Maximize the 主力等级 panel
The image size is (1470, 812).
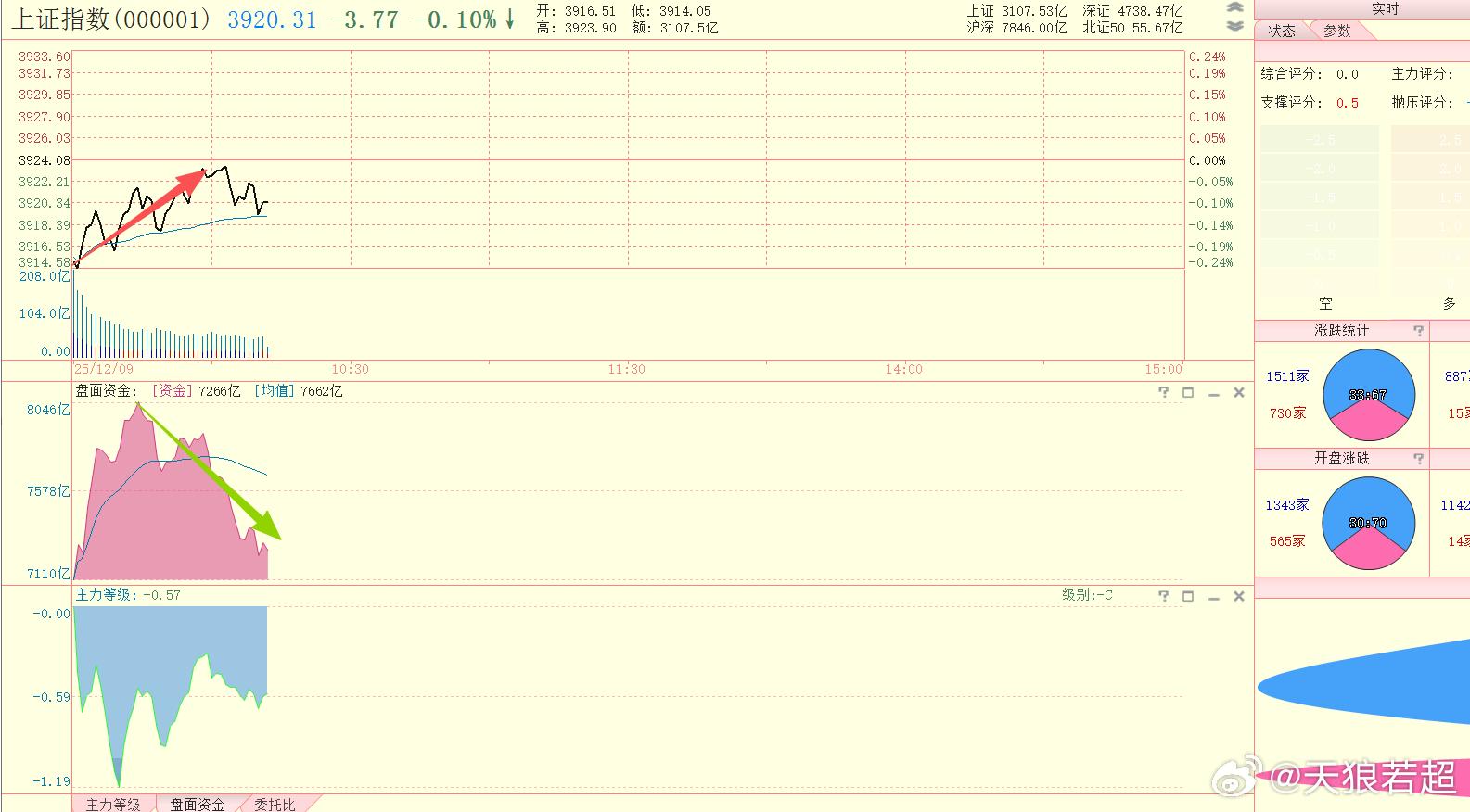click(1188, 596)
